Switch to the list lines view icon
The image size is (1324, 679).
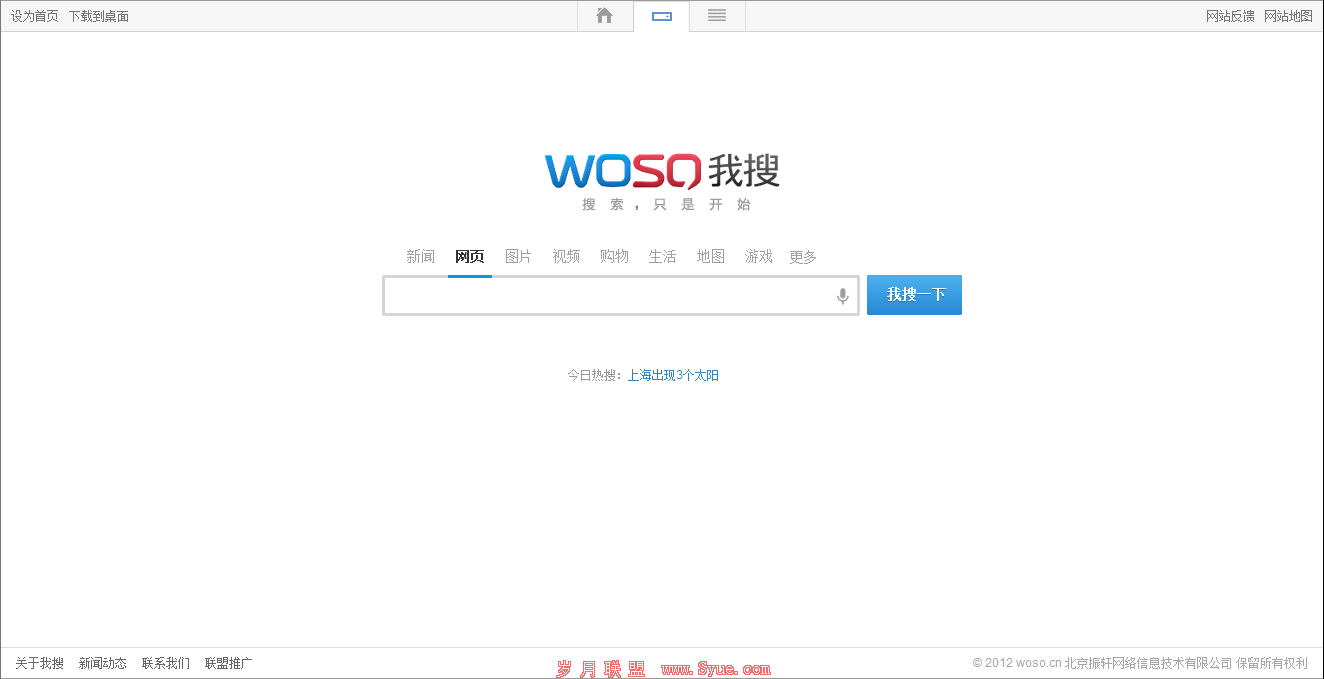pos(717,16)
